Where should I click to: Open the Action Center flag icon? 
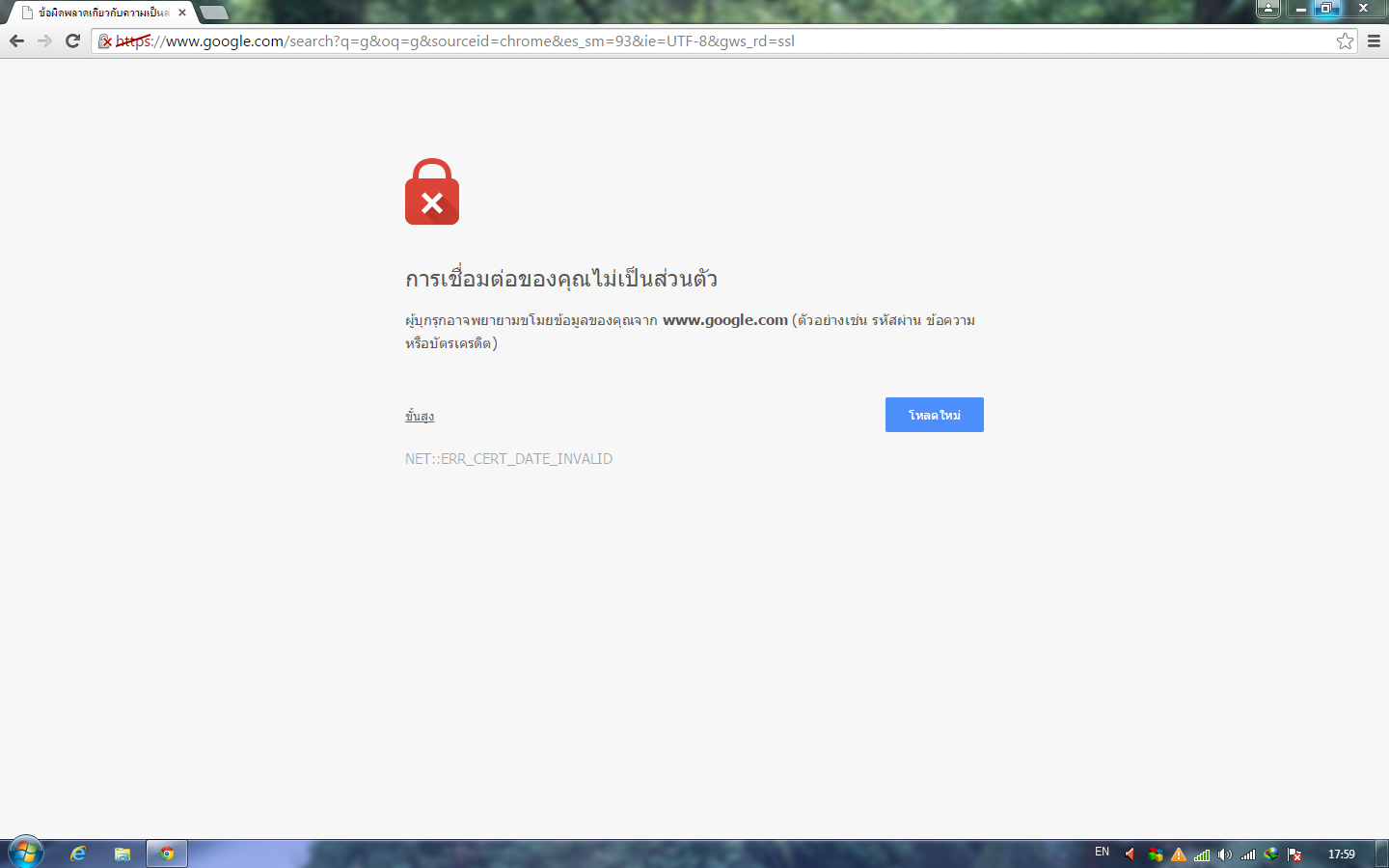click(x=1295, y=854)
